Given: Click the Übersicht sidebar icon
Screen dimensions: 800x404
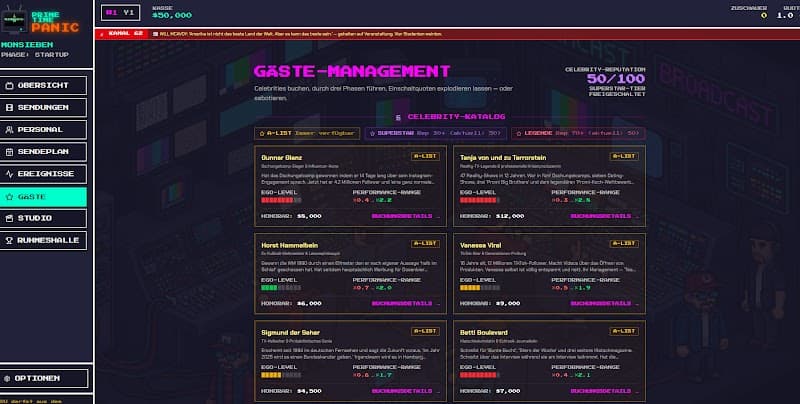Looking at the screenshot, I should pyautogui.click(x=9, y=86).
